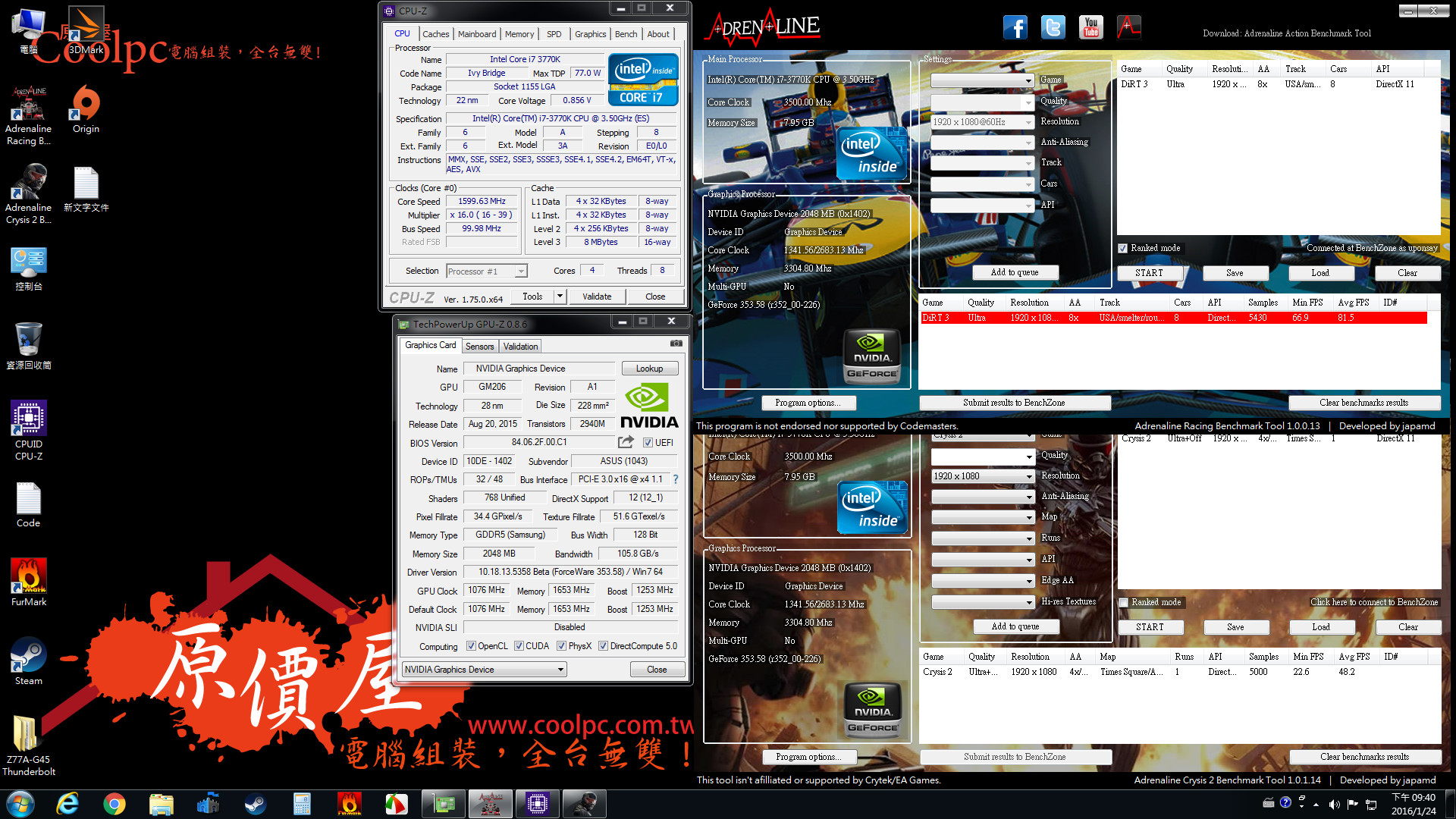The width and height of the screenshot is (1456, 819).
Task: Select Adrenaline Racing Benchmark desktop icon
Action: pos(29,115)
